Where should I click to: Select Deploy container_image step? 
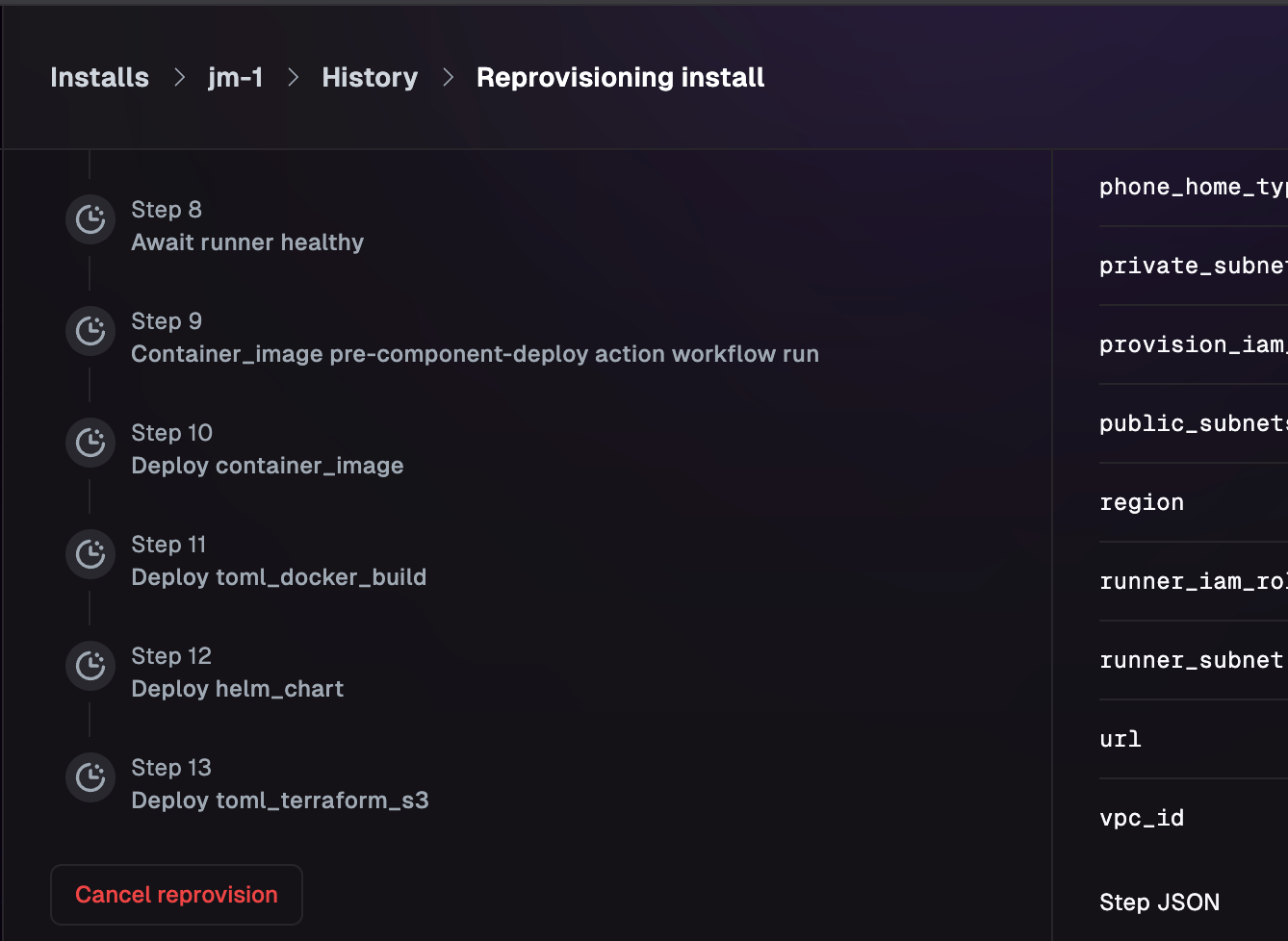click(268, 449)
